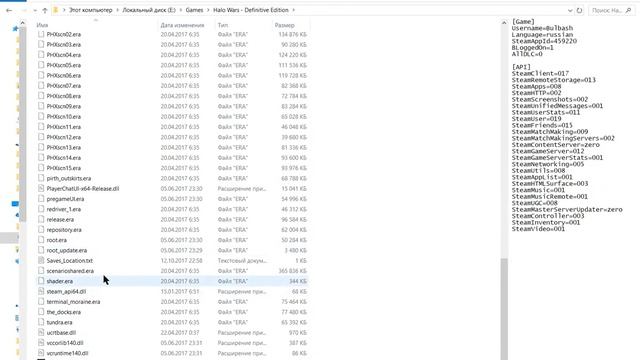
Task: Select file icon of PHXscn10.era
Action: (41, 116)
